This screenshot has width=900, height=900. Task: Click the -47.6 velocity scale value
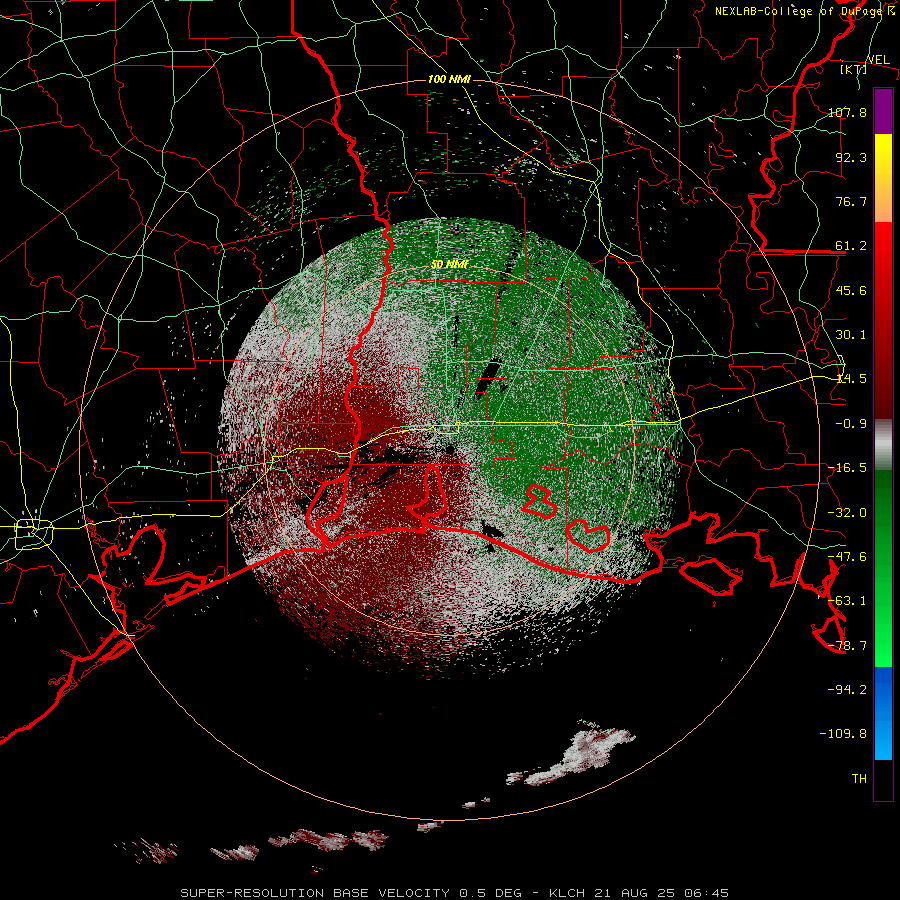(x=847, y=557)
